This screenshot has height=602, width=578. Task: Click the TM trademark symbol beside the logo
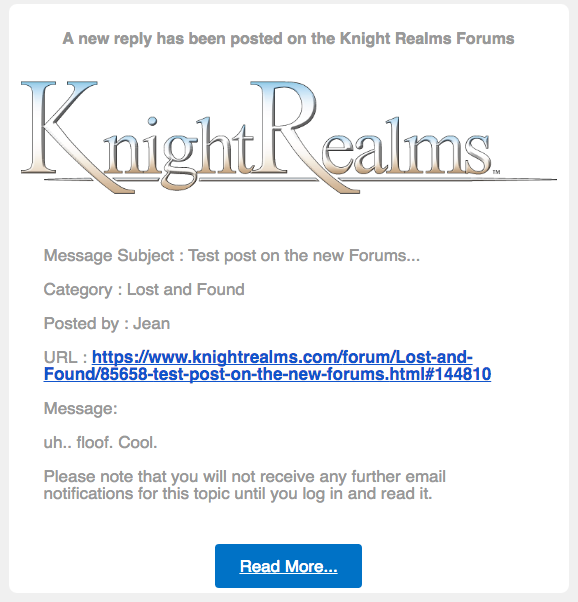496,172
